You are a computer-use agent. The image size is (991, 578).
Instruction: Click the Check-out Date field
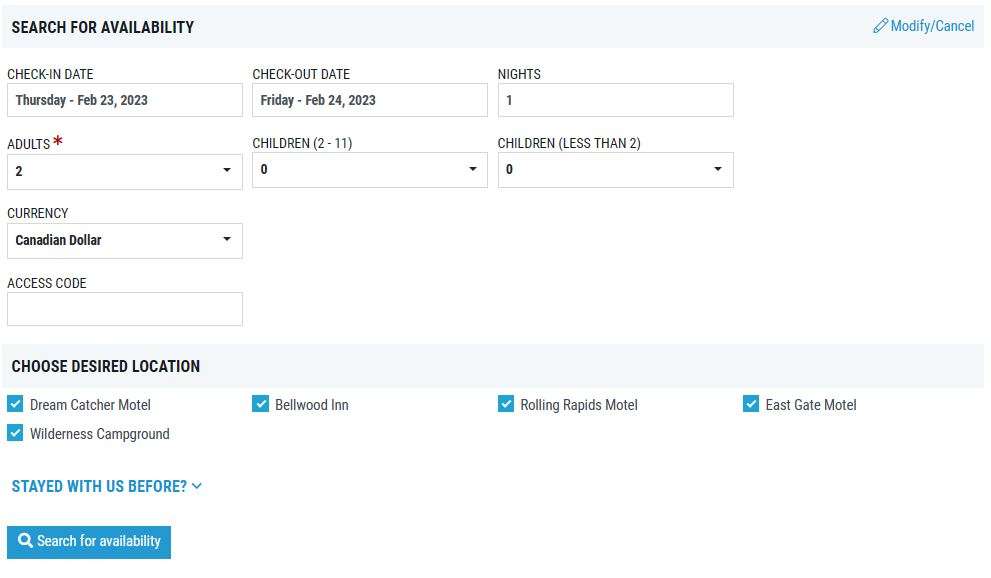point(370,100)
